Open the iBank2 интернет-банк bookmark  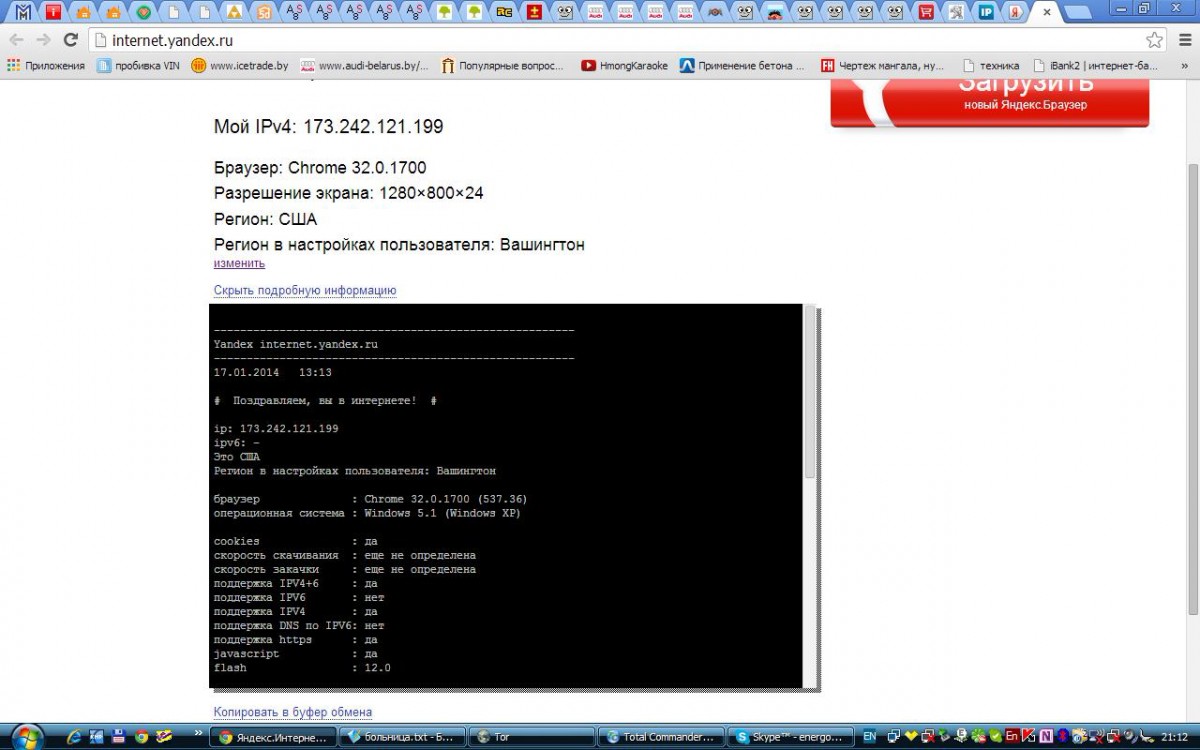click(1095, 65)
